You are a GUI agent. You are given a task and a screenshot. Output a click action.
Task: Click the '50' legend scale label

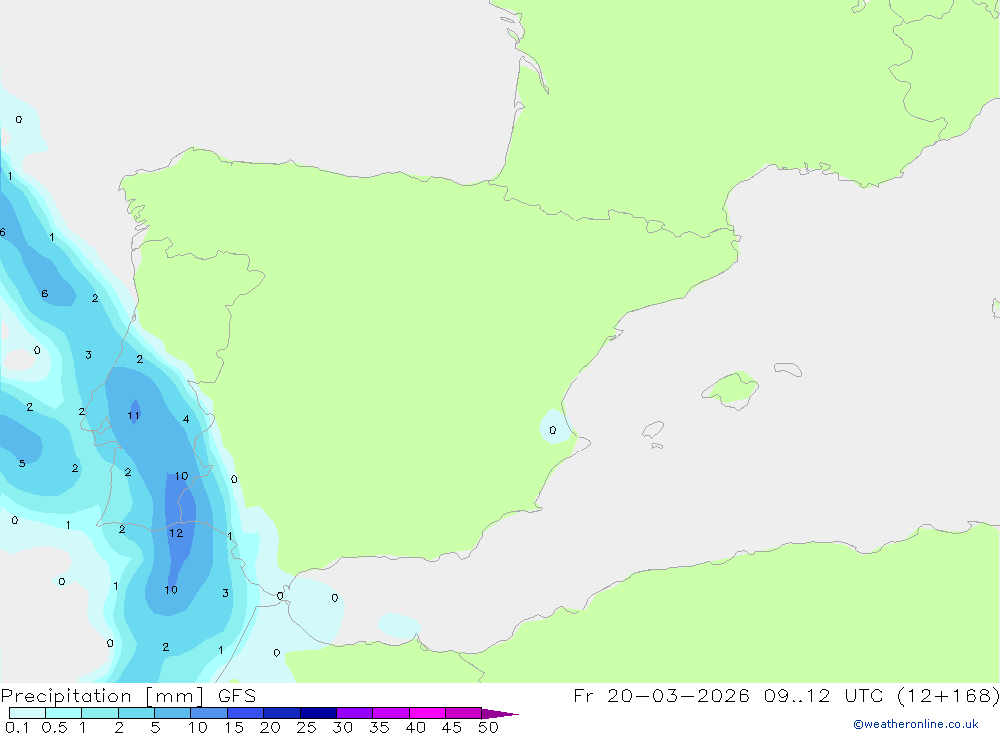(488, 727)
